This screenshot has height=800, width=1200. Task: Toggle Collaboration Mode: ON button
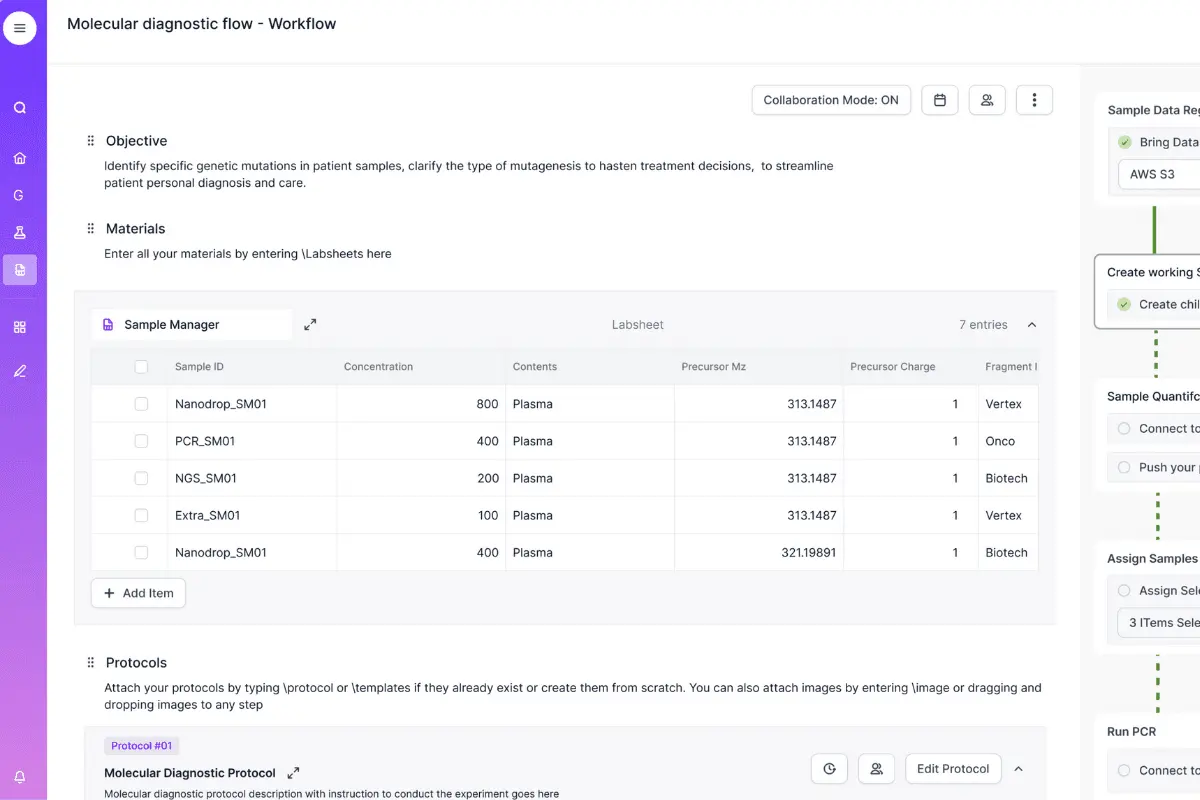coord(831,100)
